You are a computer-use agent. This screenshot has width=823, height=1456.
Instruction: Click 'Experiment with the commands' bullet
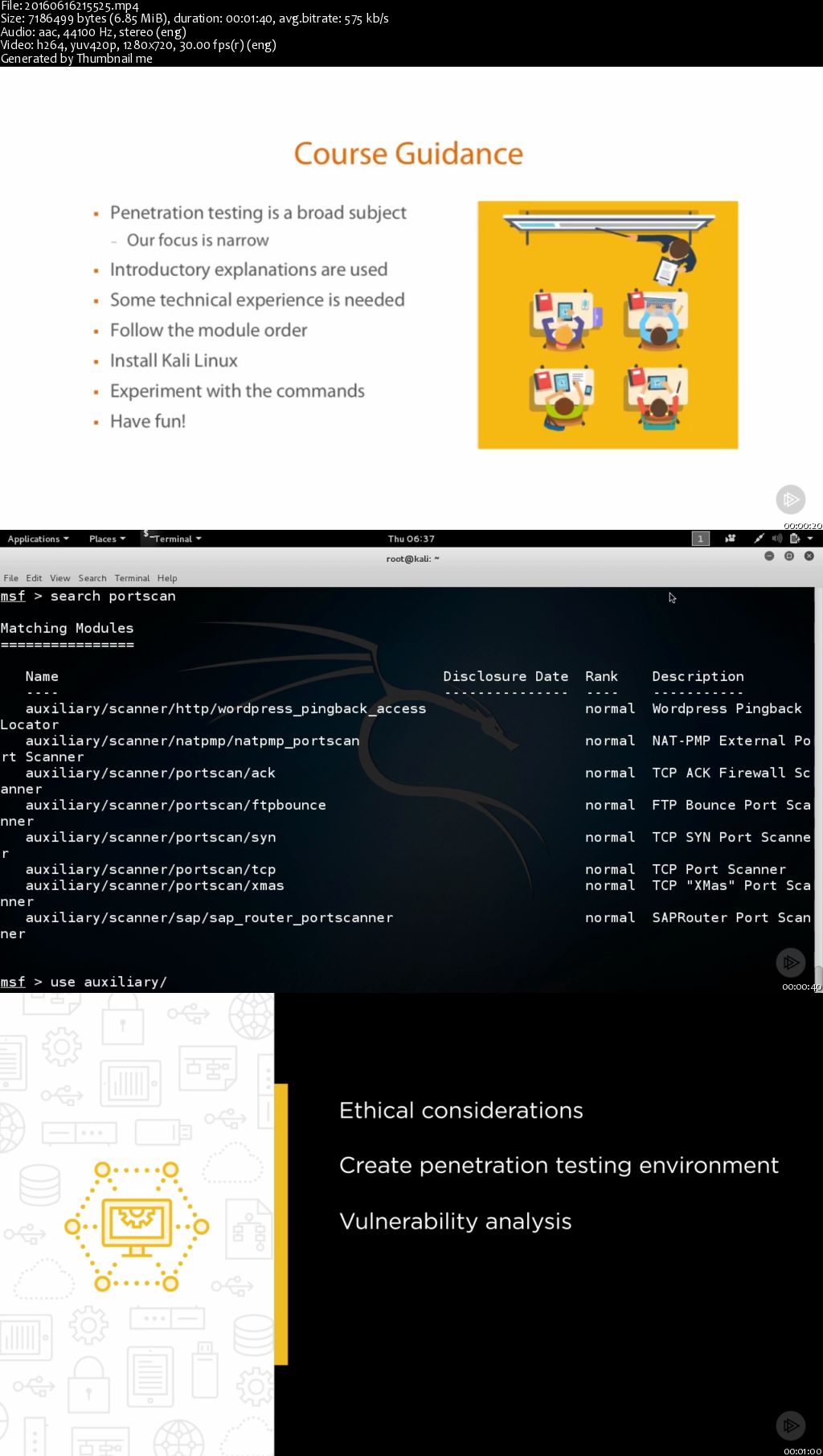point(237,391)
